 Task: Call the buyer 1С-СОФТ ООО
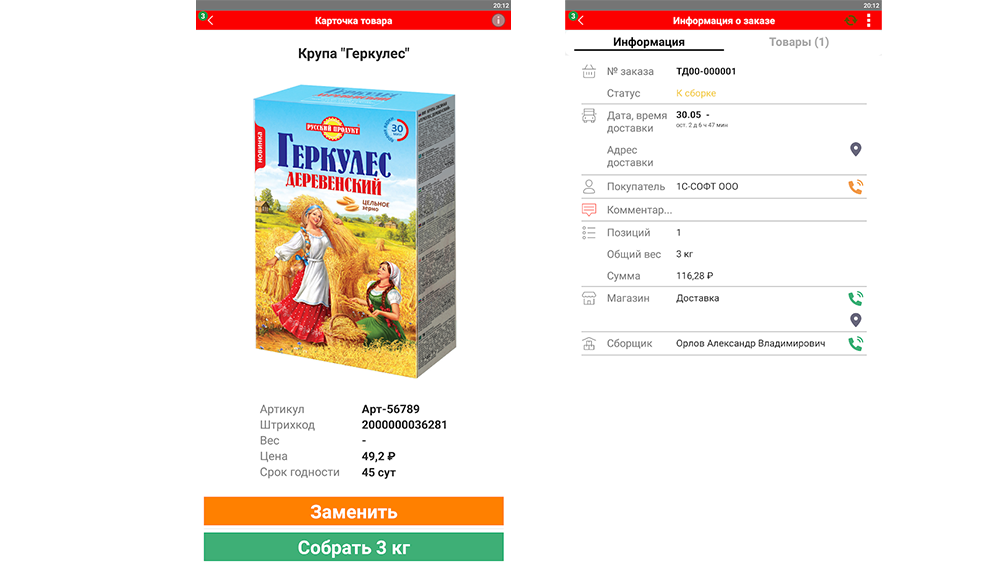pyautogui.click(x=855, y=187)
